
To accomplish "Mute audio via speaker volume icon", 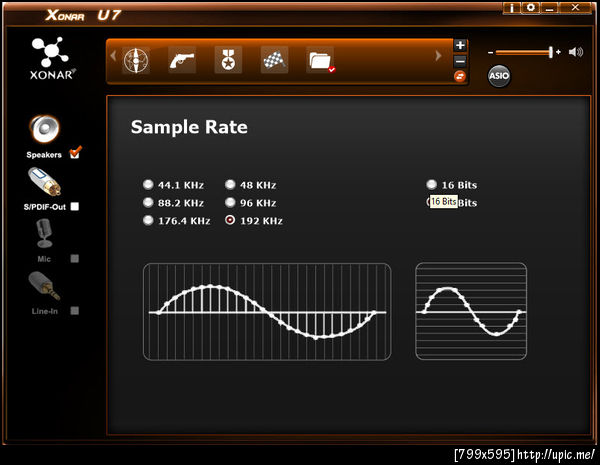I will (576, 52).
